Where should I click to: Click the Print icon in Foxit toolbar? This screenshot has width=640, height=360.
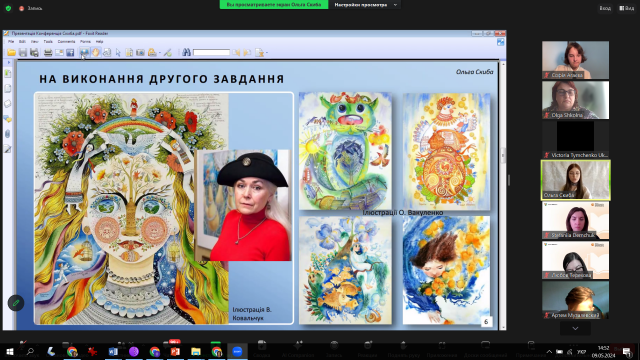pyautogui.click(x=48, y=52)
